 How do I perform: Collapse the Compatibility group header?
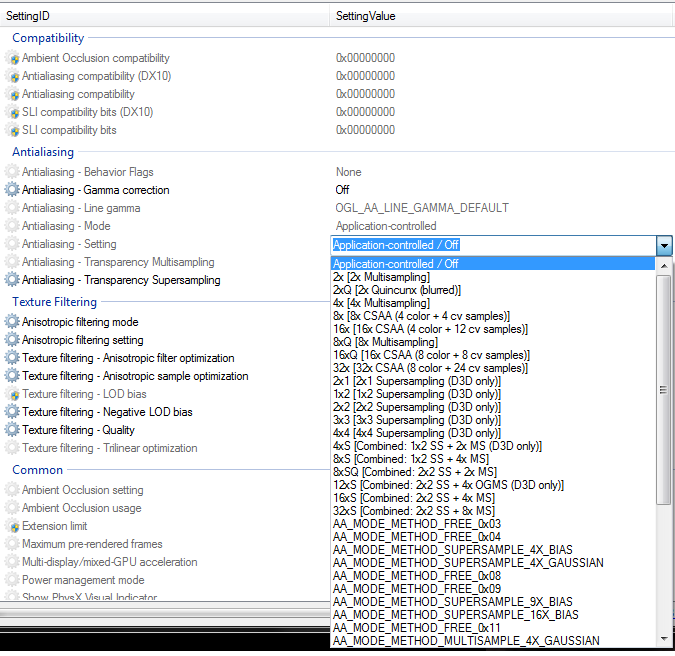tap(48, 38)
